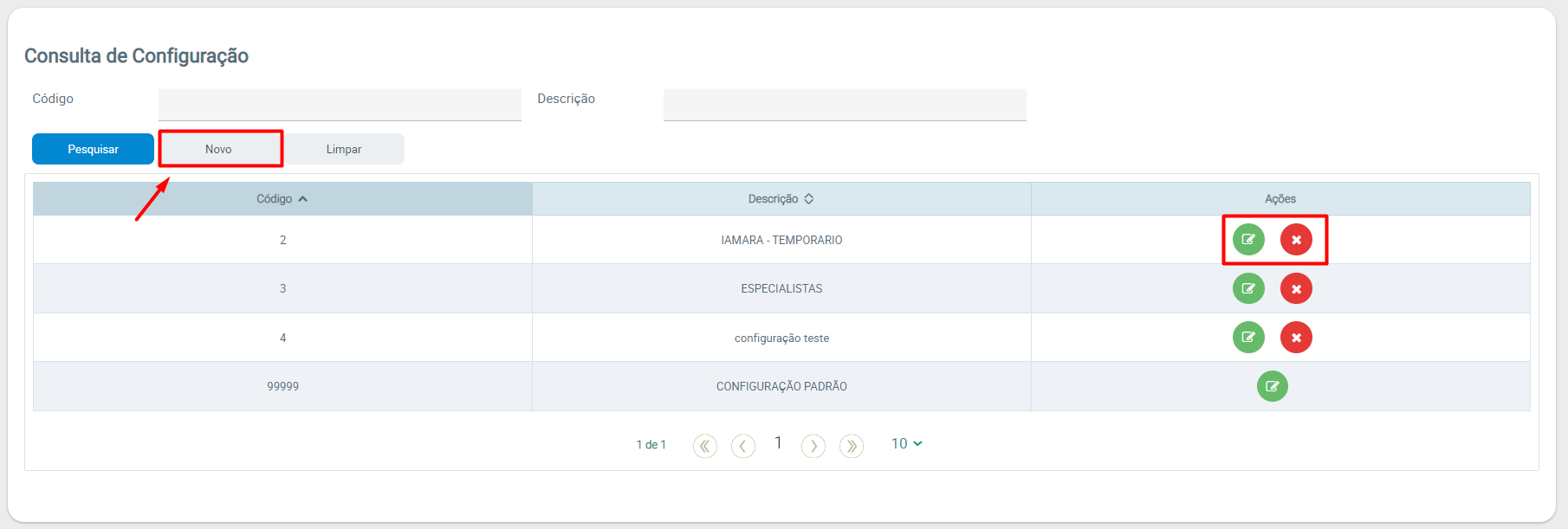Click the Consulta de Configuração heading
This screenshot has height=529, width=1568.
click(x=136, y=56)
